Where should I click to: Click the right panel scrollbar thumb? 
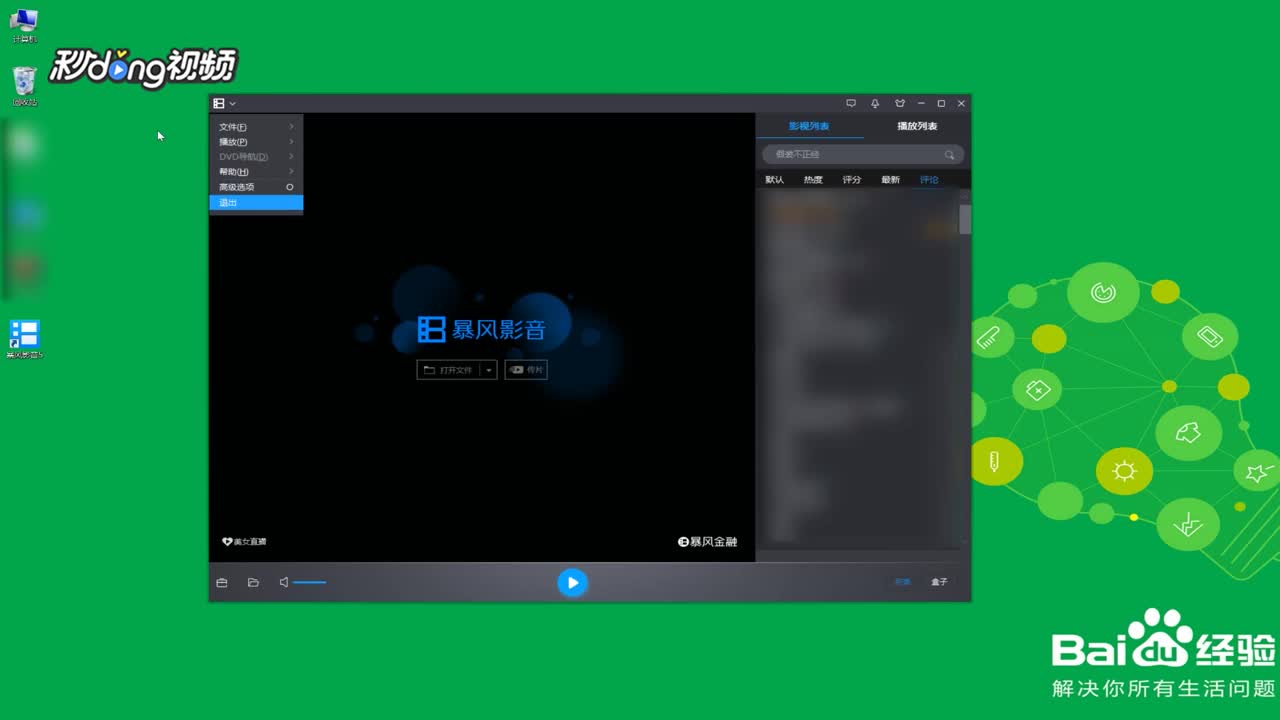[965, 219]
